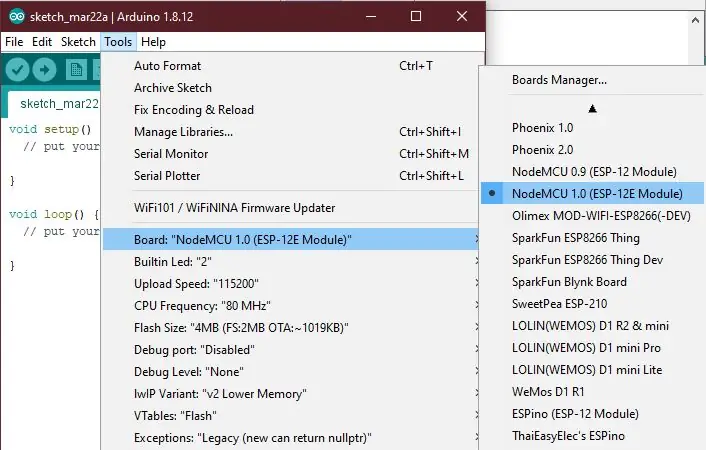
Task: Open the Edit menu
Action: pyautogui.click(x=42, y=42)
